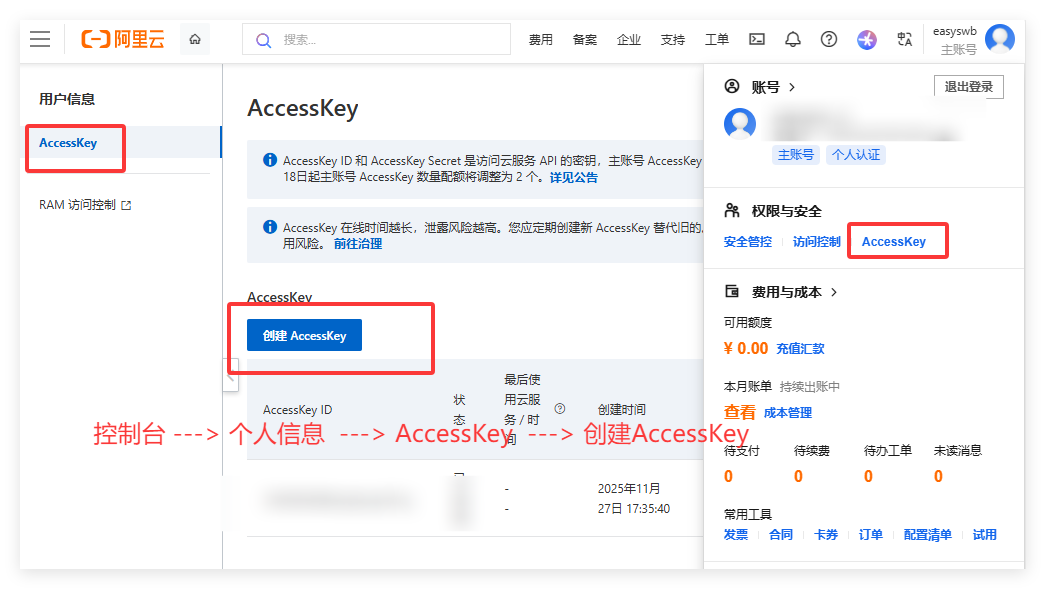Screen dimensions: 1046x589
Task: Open the 试用 tool link
Action: pyautogui.click(x=984, y=535)
